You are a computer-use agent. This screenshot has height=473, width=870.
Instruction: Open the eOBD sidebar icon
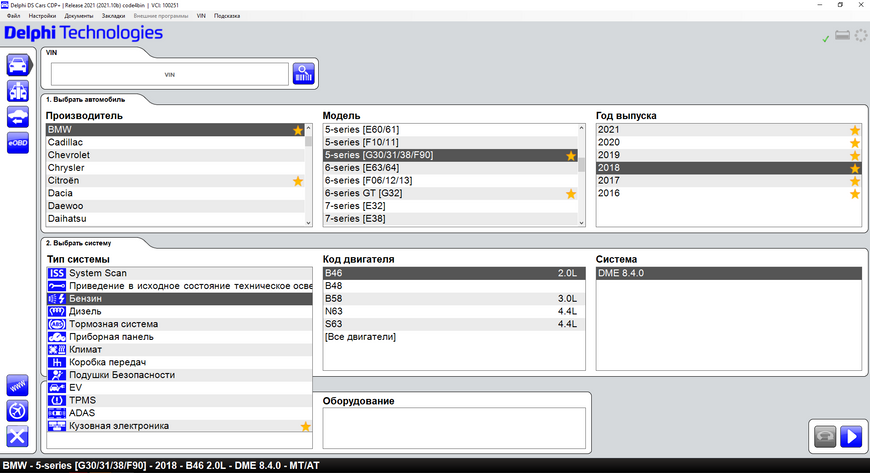18,143
